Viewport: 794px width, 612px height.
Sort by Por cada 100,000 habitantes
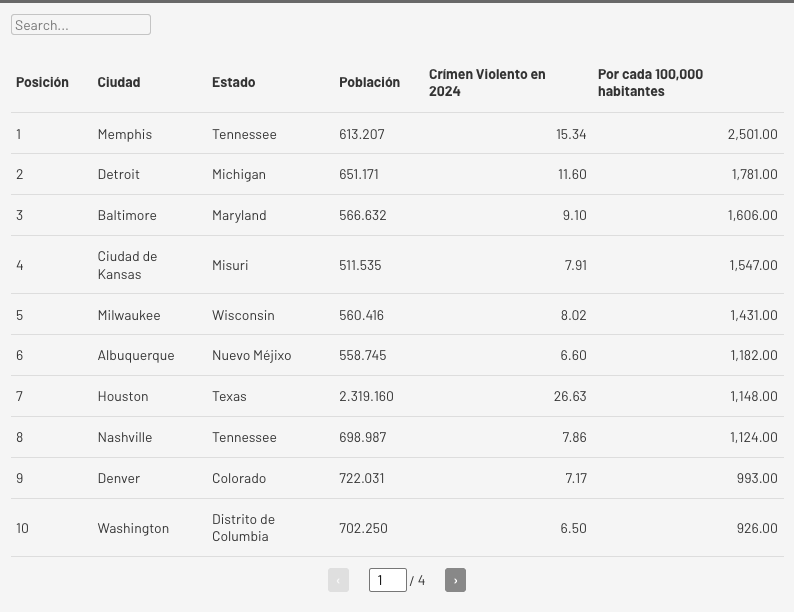pos(650,82)
